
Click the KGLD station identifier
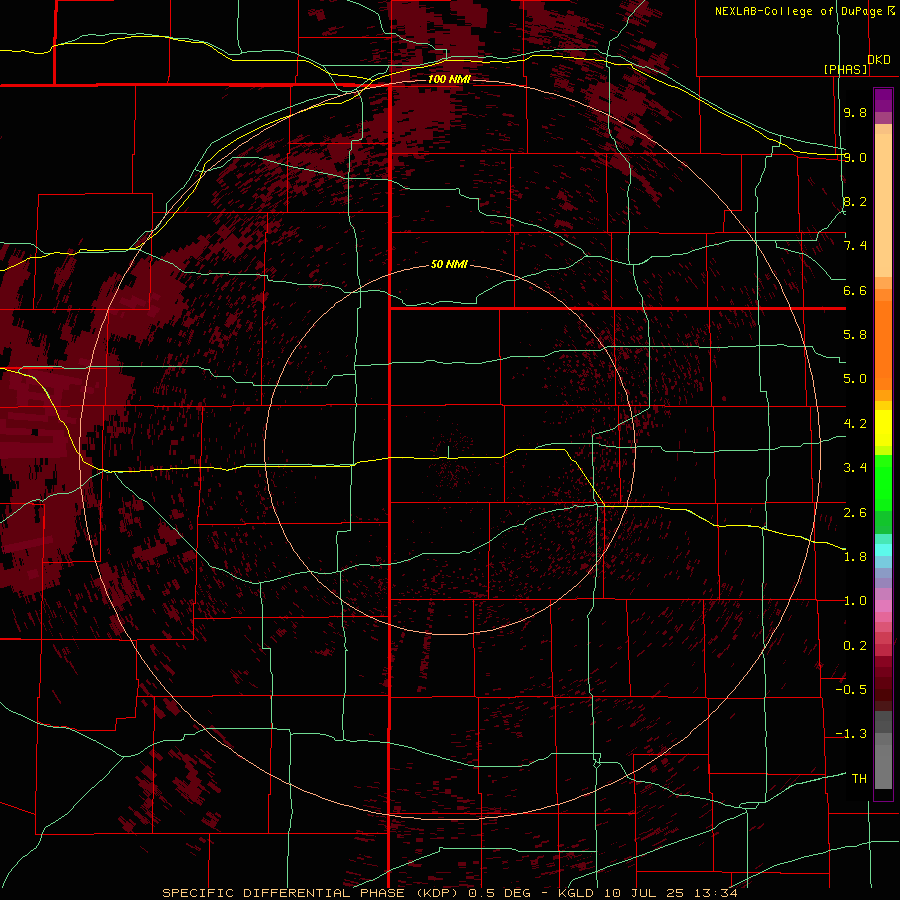pos(576,893)
